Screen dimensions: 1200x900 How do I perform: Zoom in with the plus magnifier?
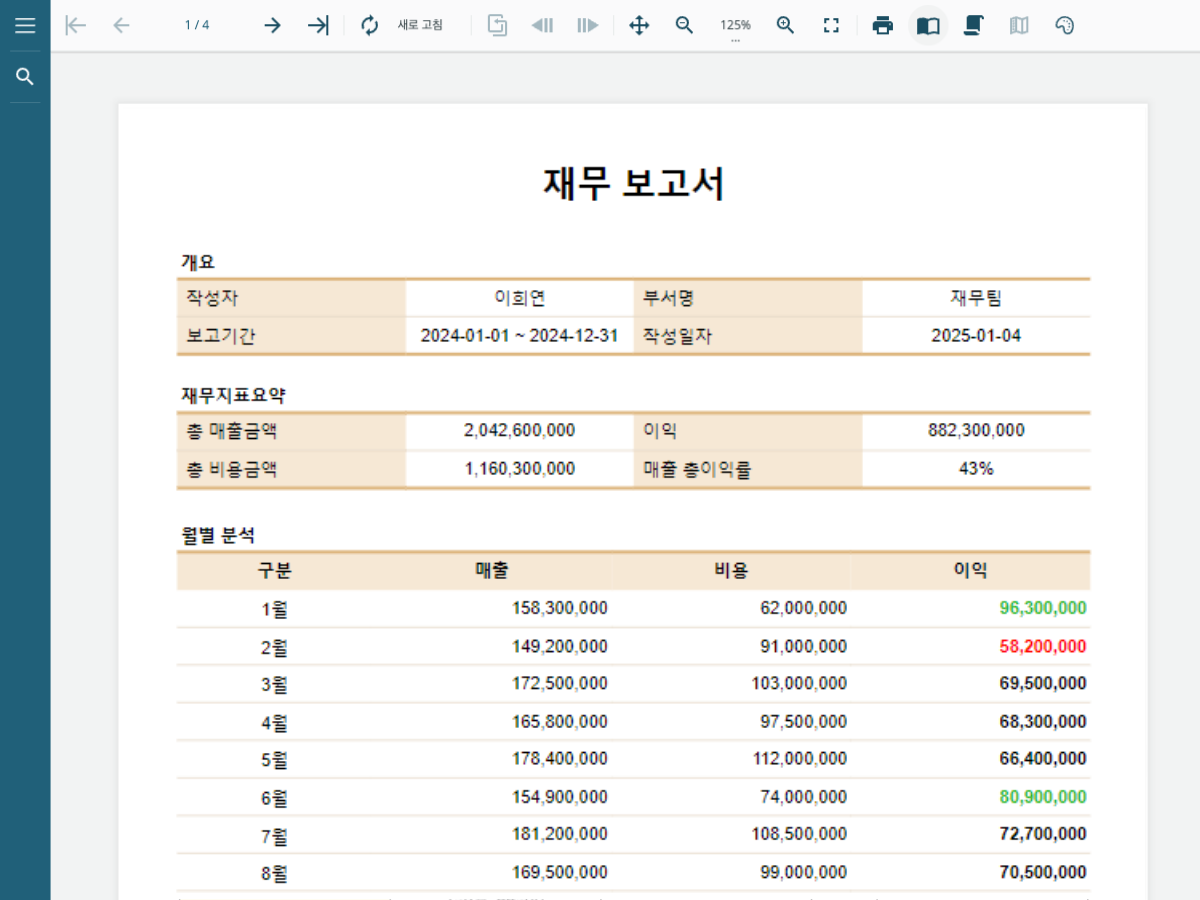click(x=786, y=26)
